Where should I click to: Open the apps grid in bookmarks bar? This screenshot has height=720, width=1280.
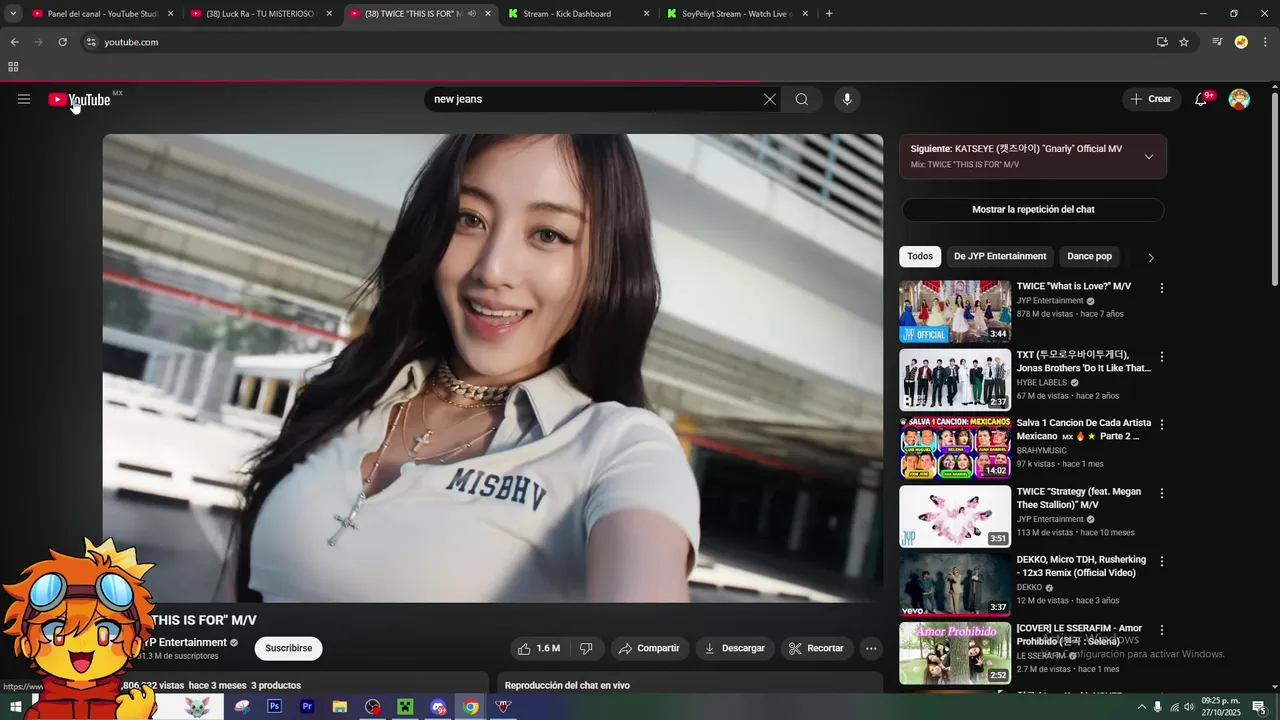13,67
